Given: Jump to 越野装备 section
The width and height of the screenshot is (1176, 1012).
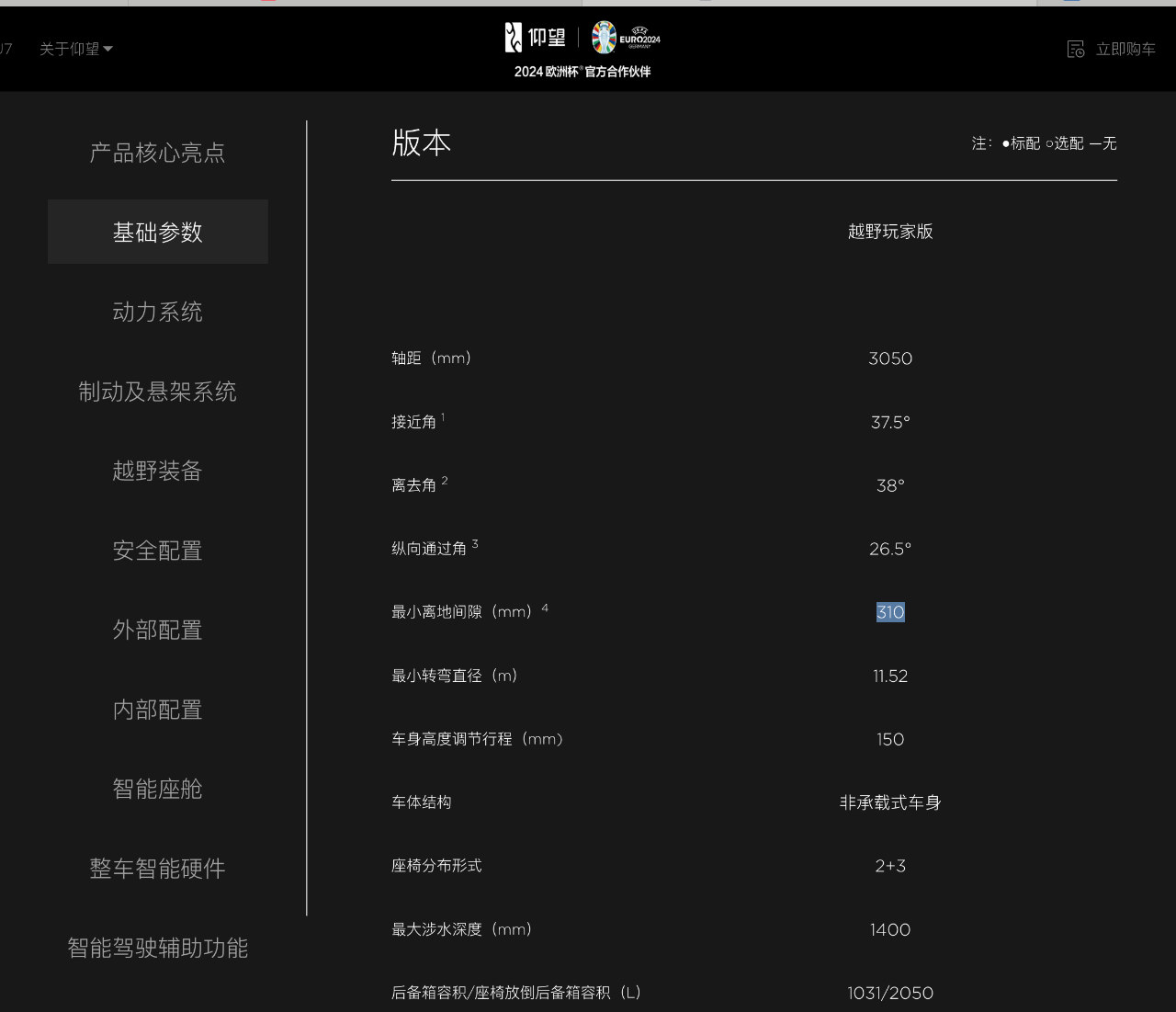Looking at the screenshot, I should click(157, 472).
